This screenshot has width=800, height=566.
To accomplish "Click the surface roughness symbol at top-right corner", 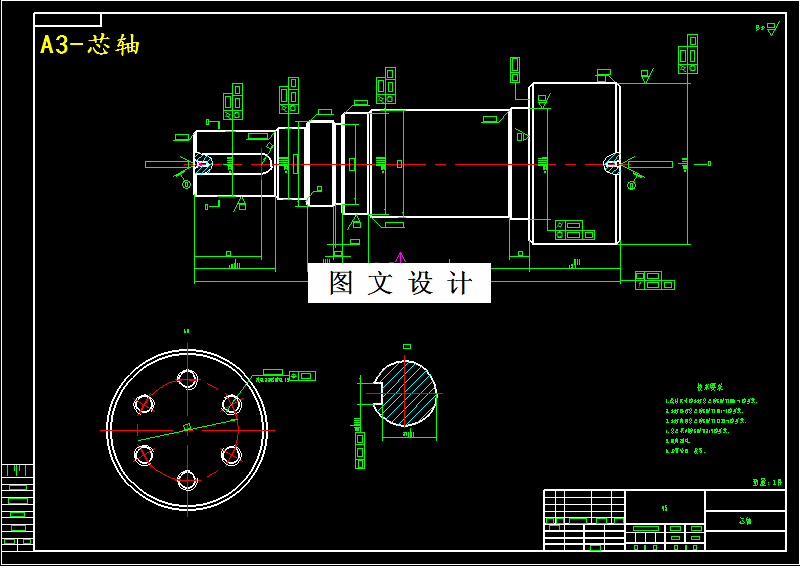I will (x=769, y=28).
